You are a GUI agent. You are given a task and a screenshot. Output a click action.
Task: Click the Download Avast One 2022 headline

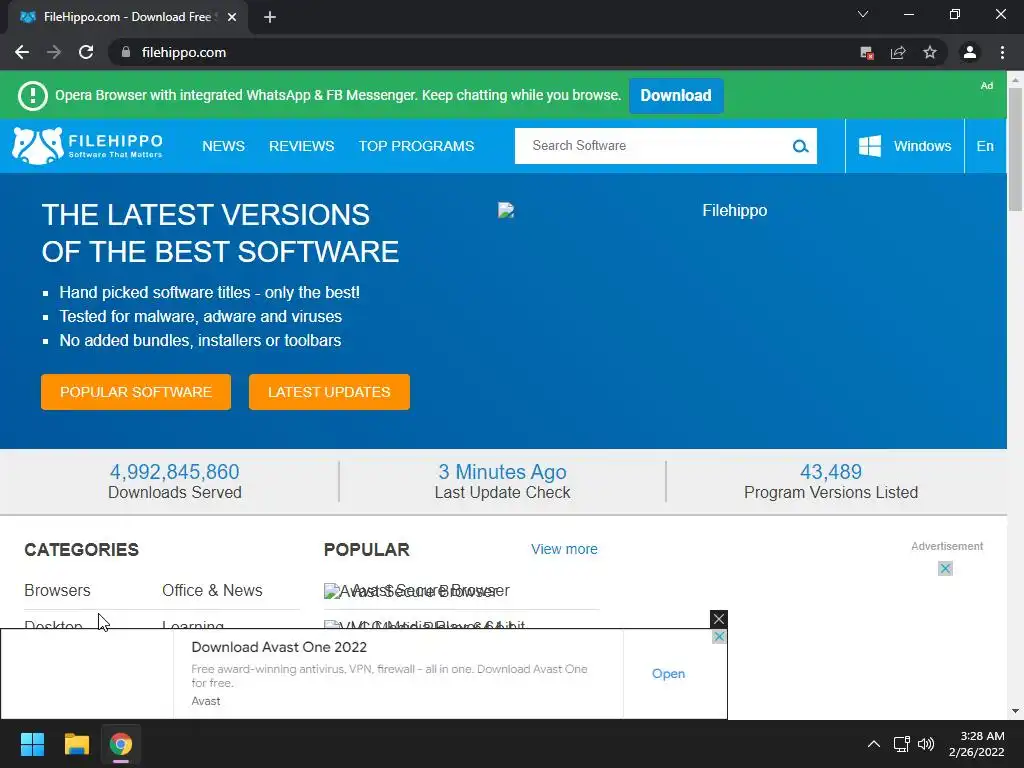pyautogui.click(x=279, y=647)
